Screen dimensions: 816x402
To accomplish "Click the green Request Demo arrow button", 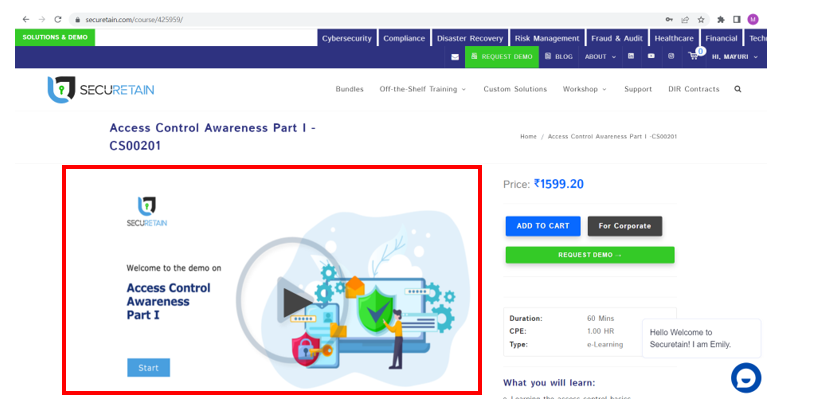I will point(590,255).
